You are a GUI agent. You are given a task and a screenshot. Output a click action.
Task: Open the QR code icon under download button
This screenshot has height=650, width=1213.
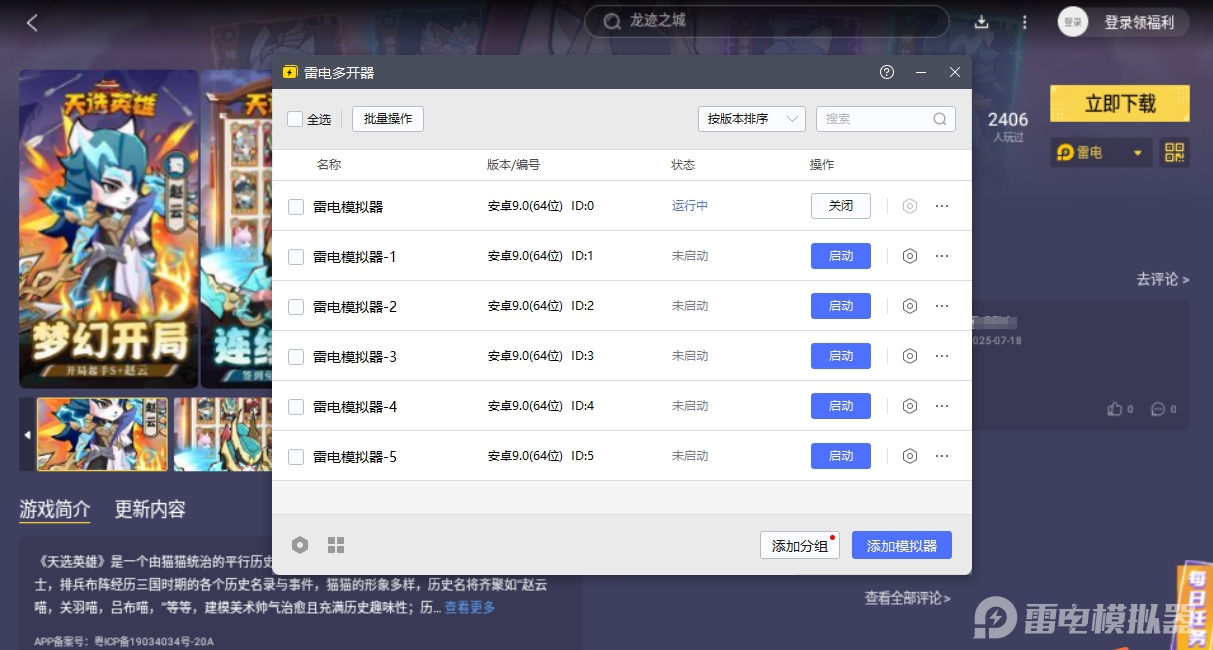pos(1174,153)
